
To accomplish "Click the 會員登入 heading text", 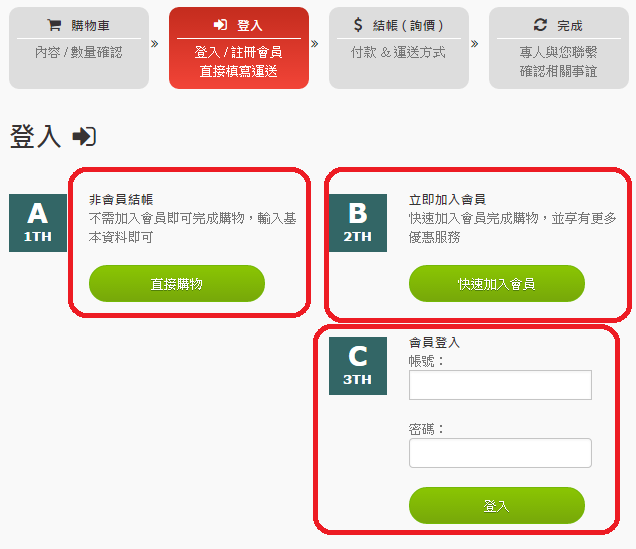I will point(434,342).
